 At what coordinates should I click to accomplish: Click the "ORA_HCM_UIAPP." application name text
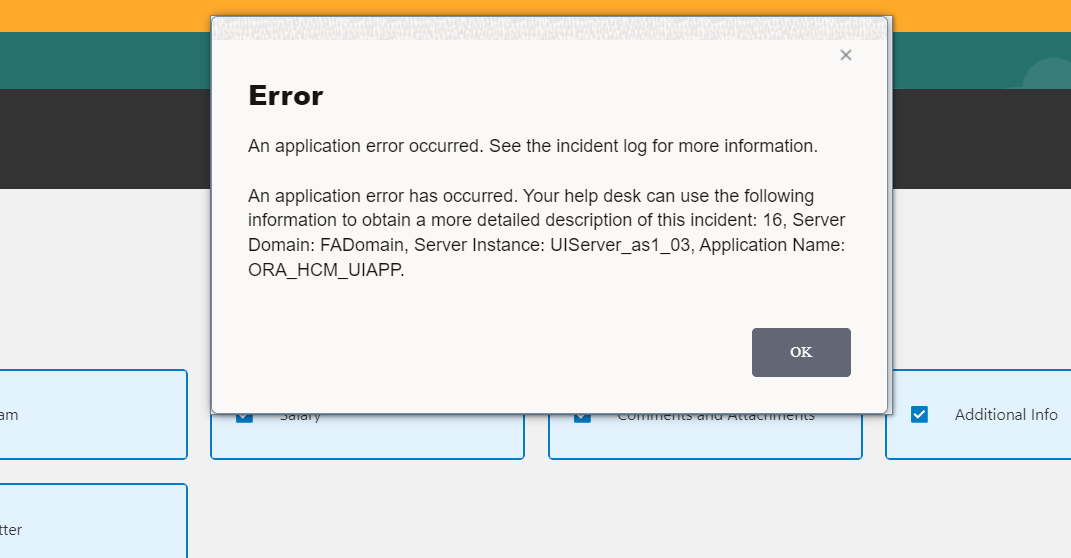(x=326, y=270)
